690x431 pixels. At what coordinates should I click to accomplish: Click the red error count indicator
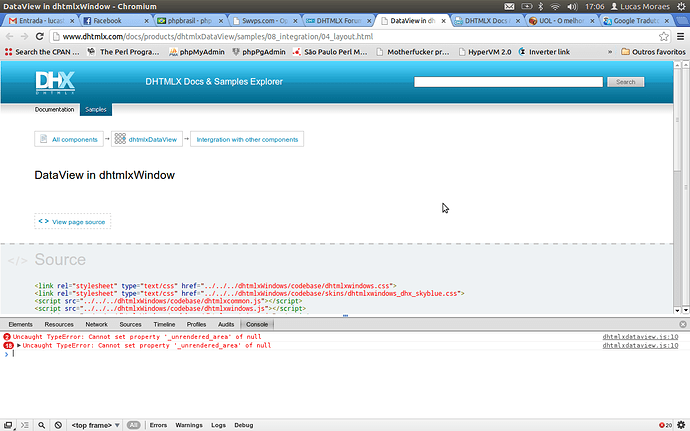click(665, 425)
